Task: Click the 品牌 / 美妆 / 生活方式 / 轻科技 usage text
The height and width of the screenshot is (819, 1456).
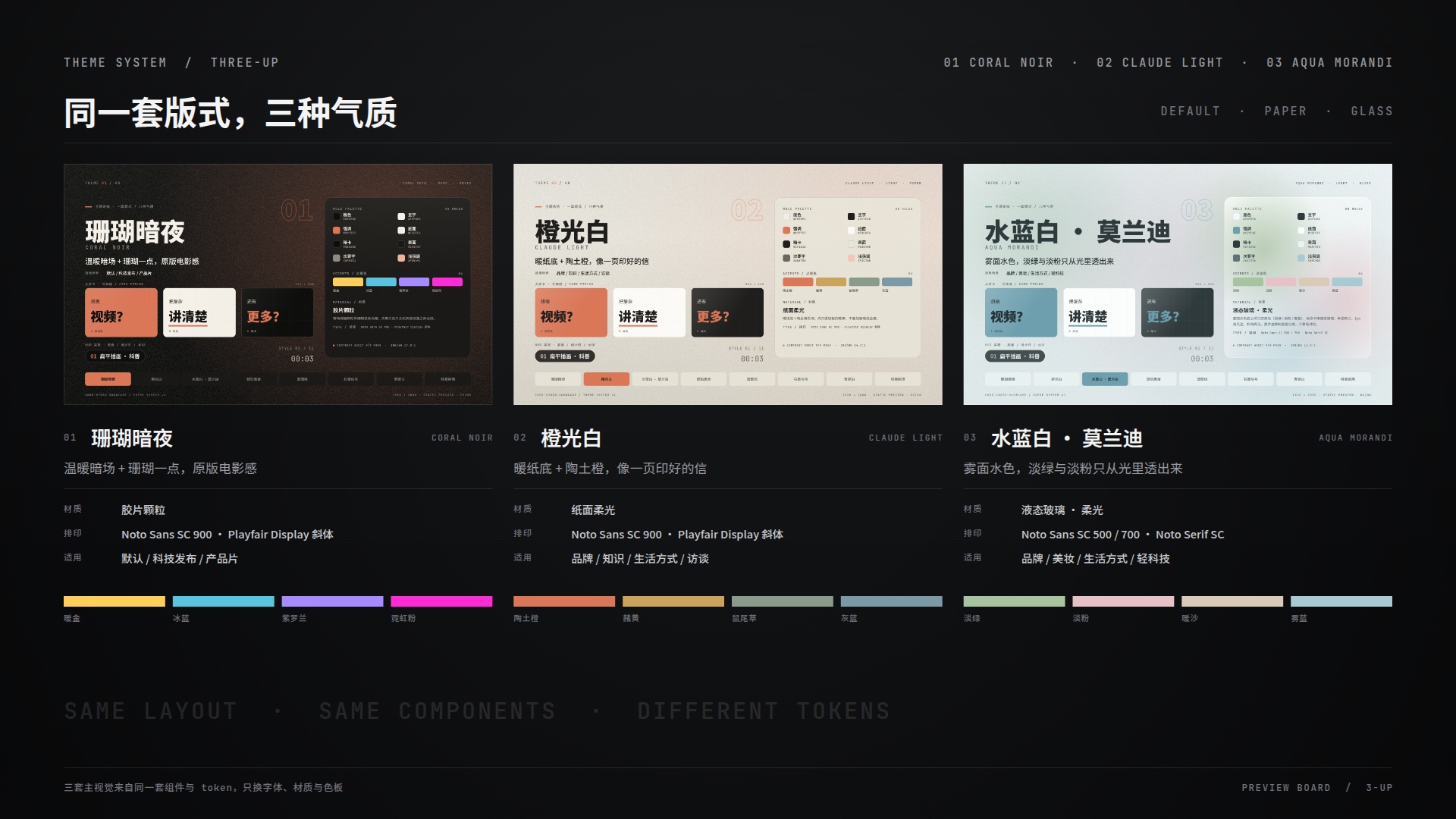Action: (x=1095, y=558)
